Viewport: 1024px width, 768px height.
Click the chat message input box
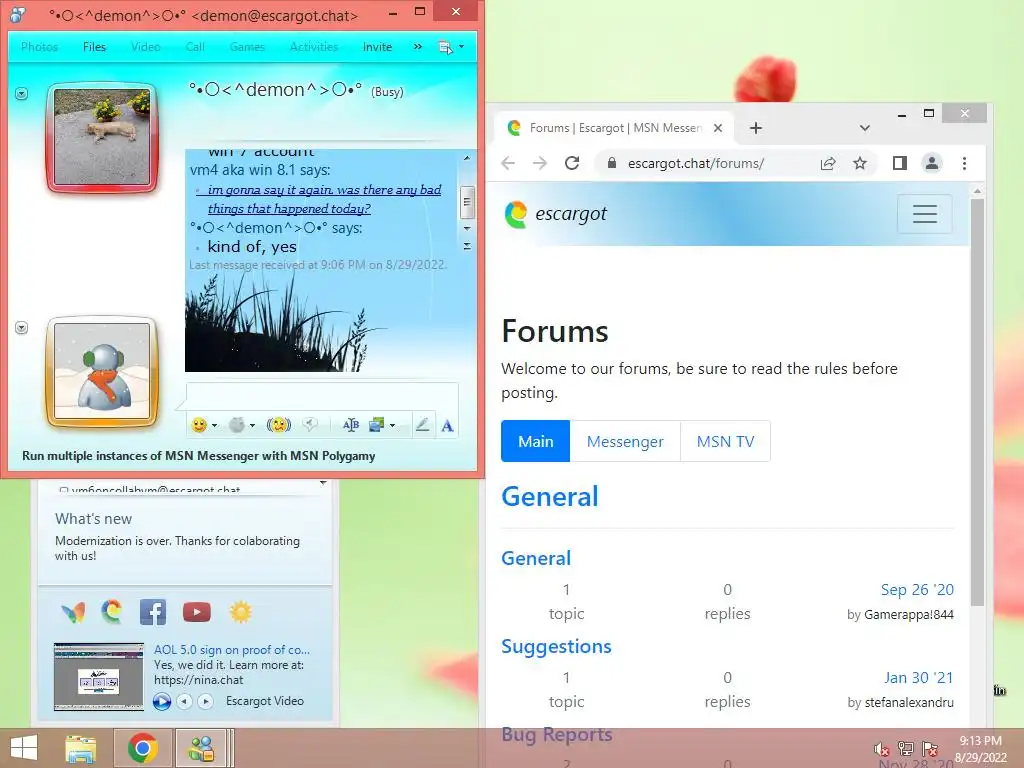(x=322, y=396)
